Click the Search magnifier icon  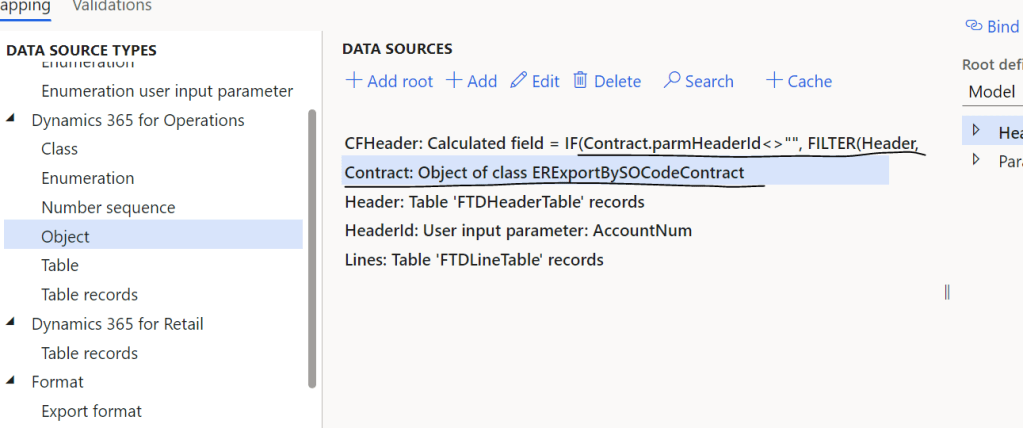(672, 81)
